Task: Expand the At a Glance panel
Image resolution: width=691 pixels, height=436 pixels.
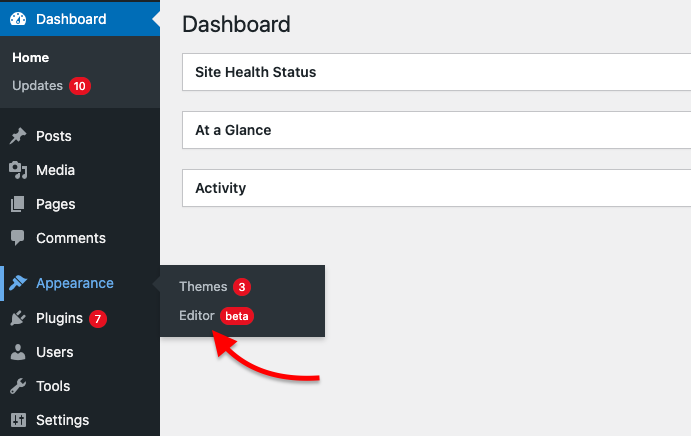Action: (x=436, y=130)
